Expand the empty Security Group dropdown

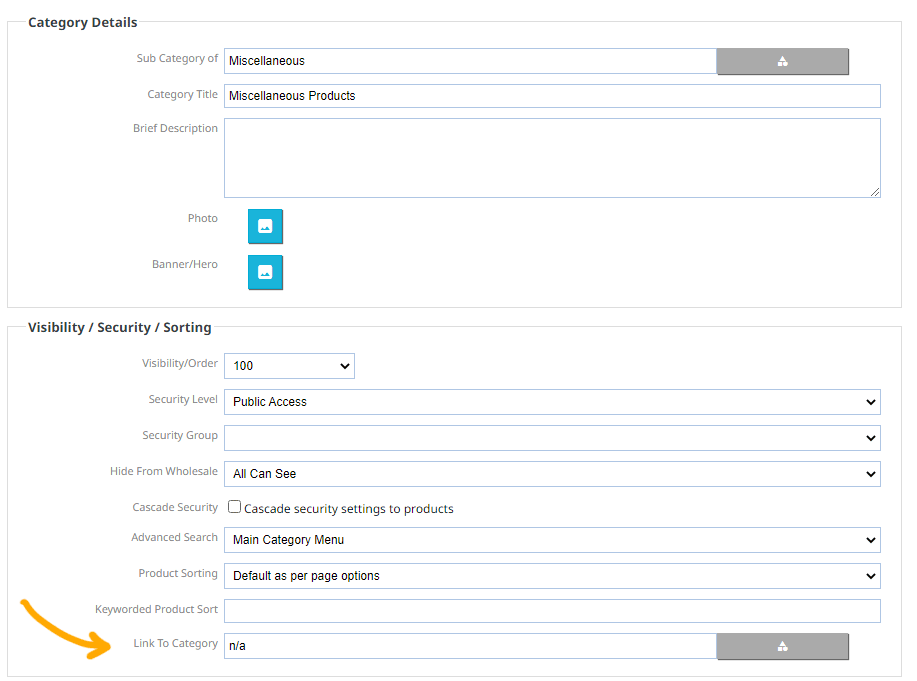(552, 438)
